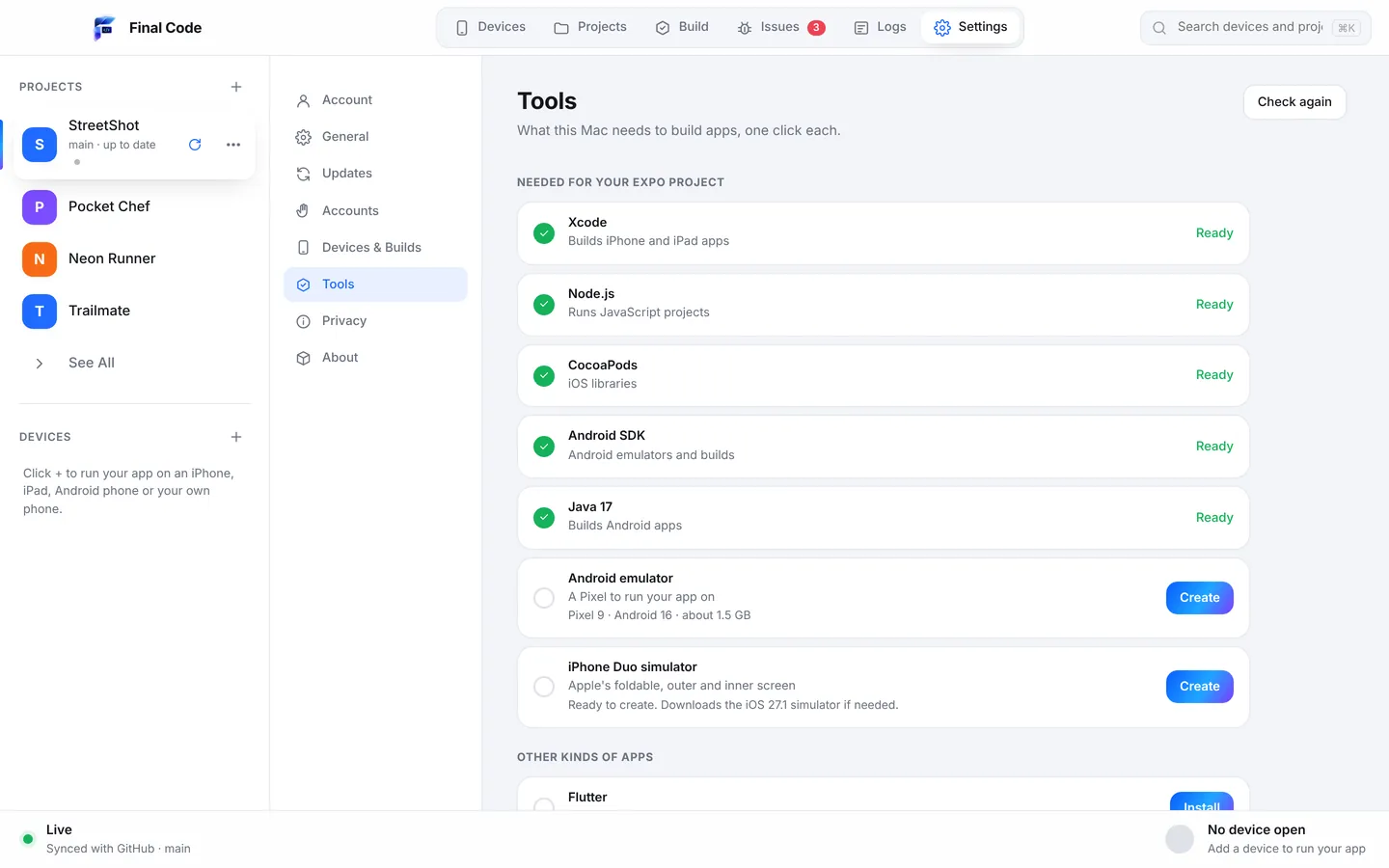Click the Privacy info icon
Image resolution: width=1389 pixels, height=868 pixels.
tap(303, 321)
